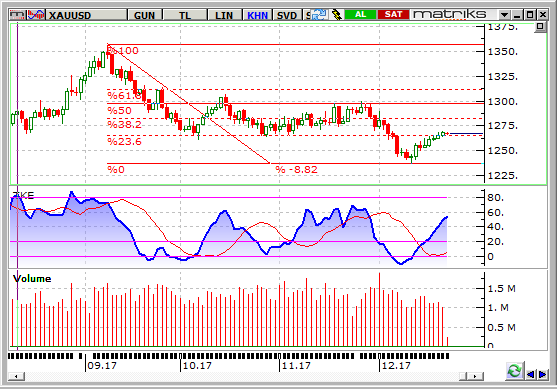This screenshot has height=389, width=557.
Task: Click the %23.6 Fibonacci level label
Action: (125, 141)
